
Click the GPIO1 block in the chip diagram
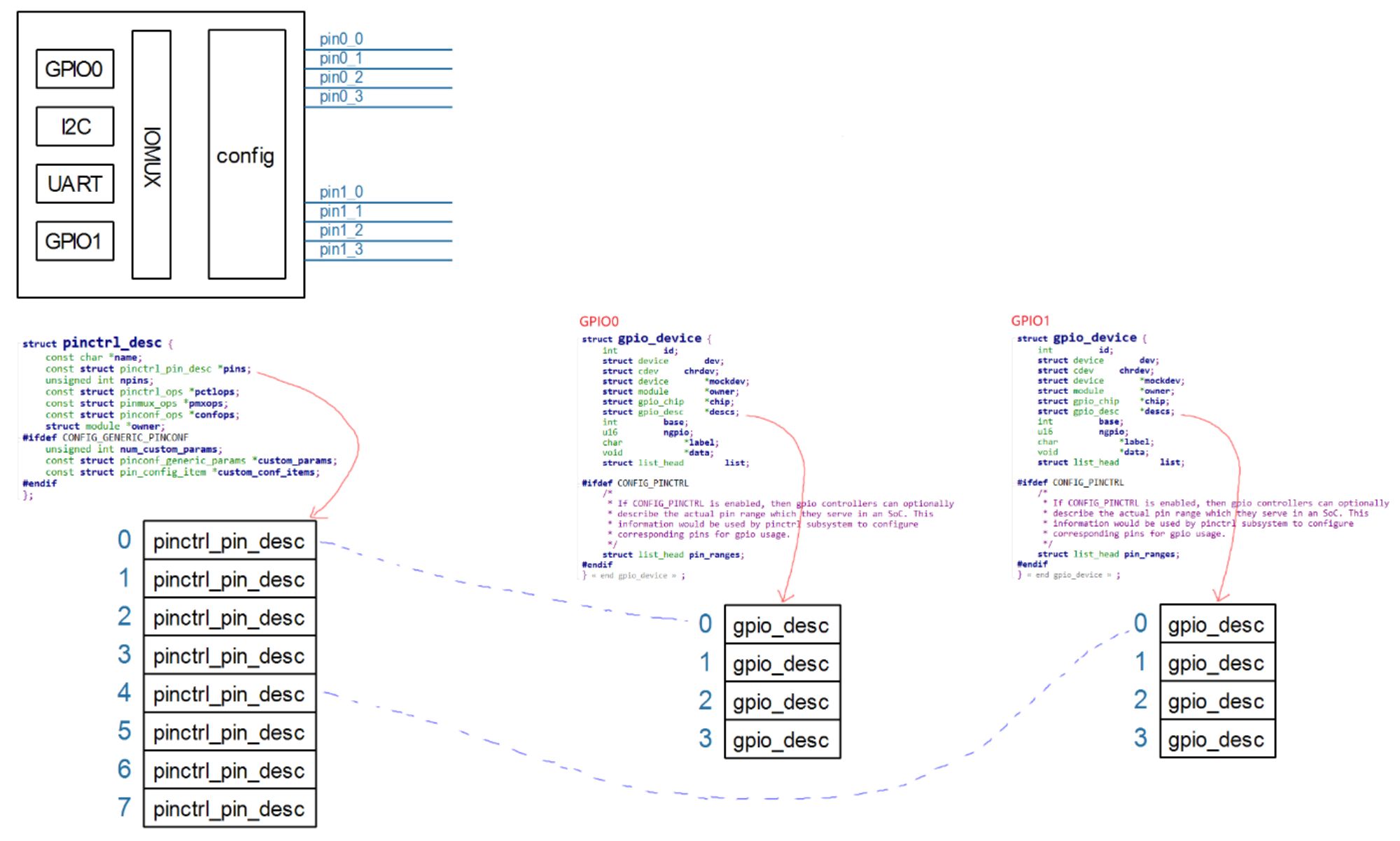pyautogui.click(x=75, y=241)
